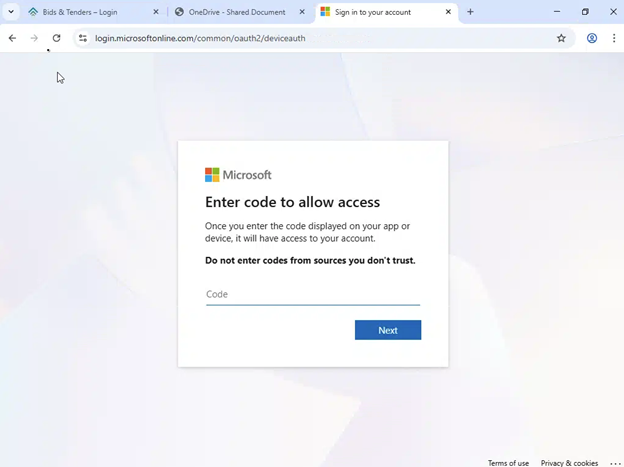Click 'Do not enter codes from sources' warning

tap(310, 260)
